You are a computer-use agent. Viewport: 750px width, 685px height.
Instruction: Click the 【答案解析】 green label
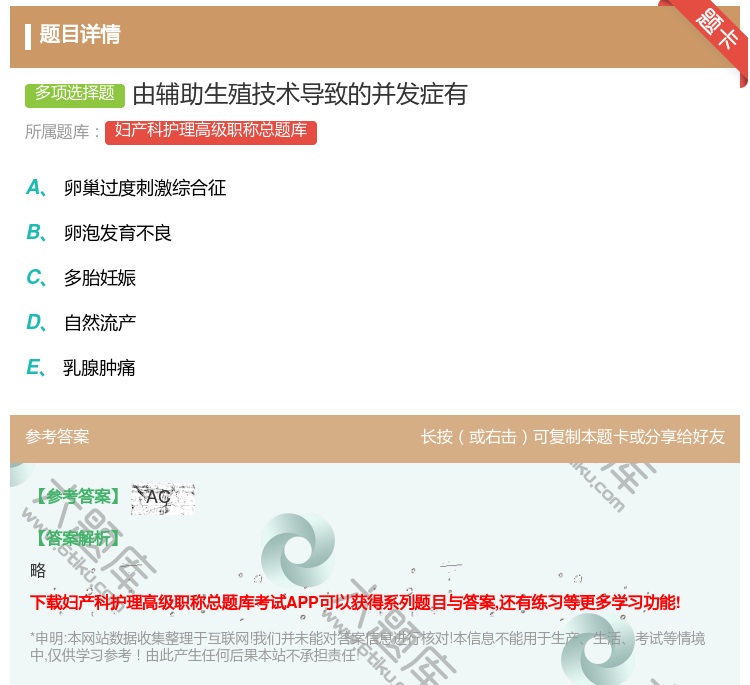pos(78,538)
